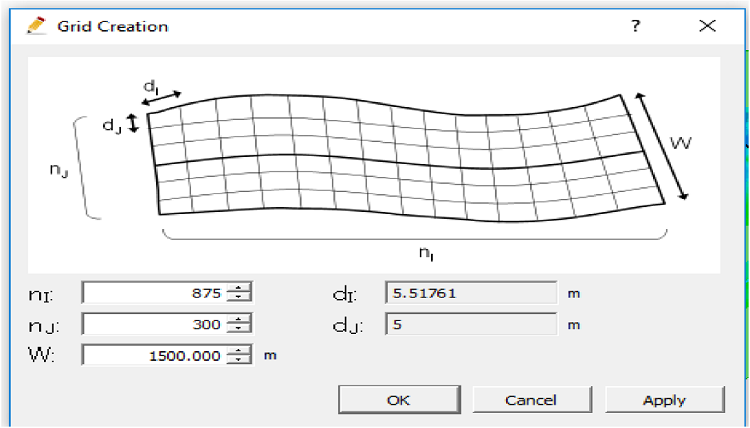Image resolution: width=750 pixels, height=428 pixels.
Task: Raise W width using up arrow
Action: (238, 350)
